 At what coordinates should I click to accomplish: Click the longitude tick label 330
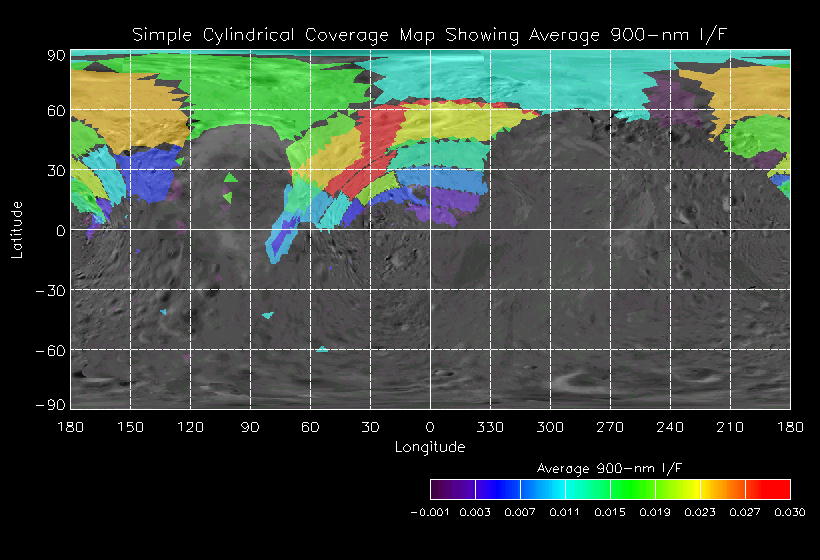[x=490, y=427]
